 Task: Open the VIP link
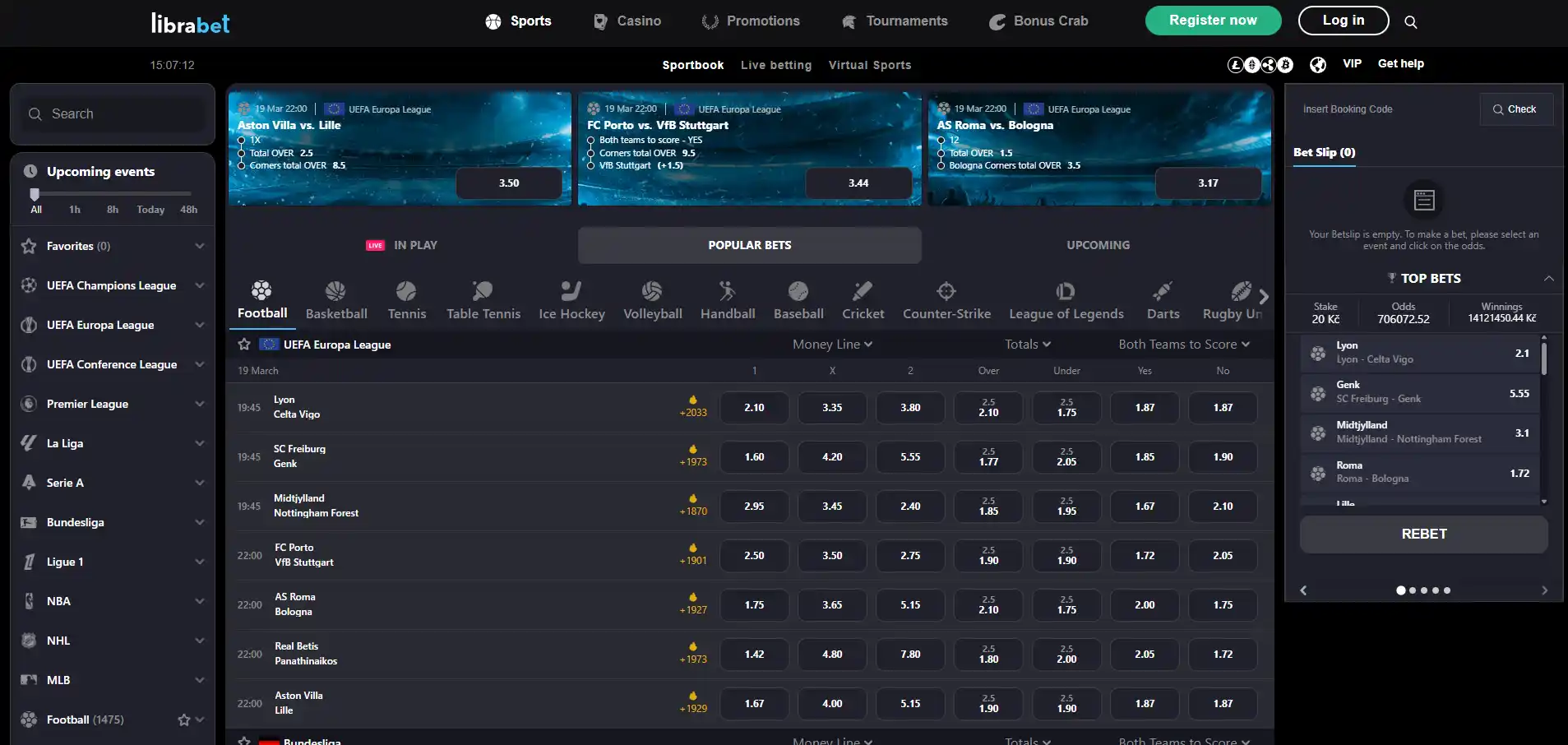[1352, 64]
